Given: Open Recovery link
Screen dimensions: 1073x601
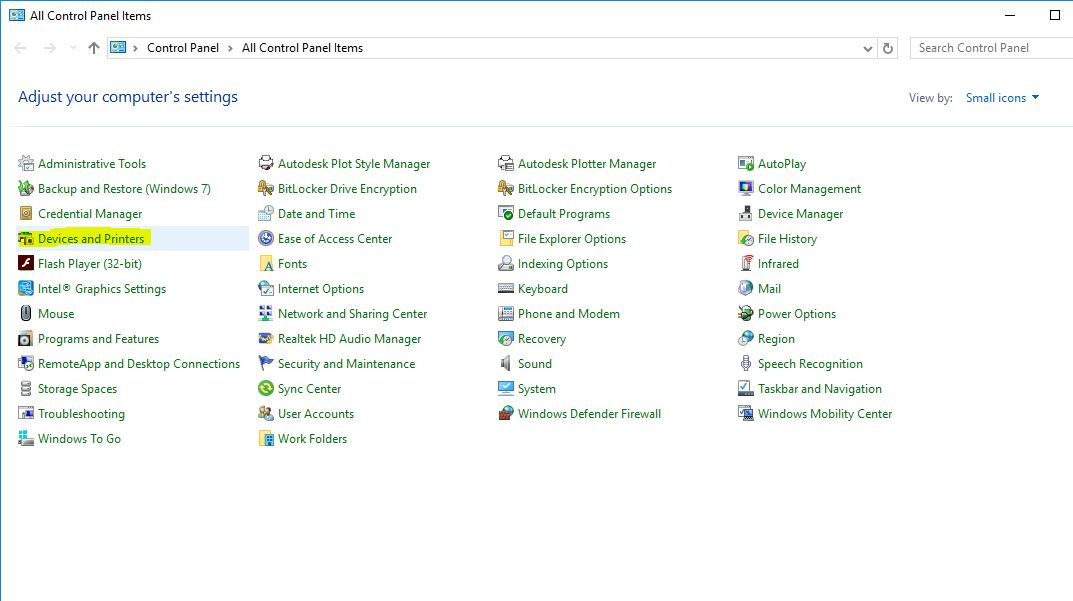Looking at the screenshot, I should click(541, 339).
